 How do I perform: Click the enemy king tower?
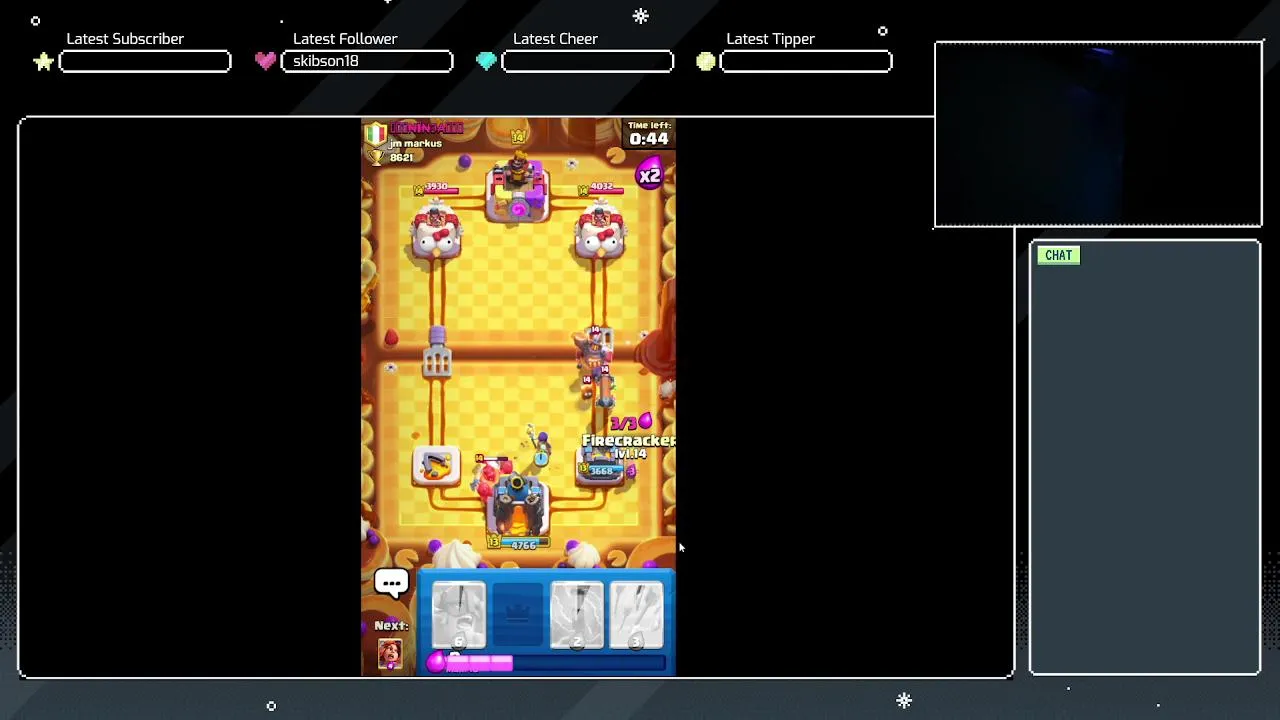pyautogui.click(x=518, y=186)
